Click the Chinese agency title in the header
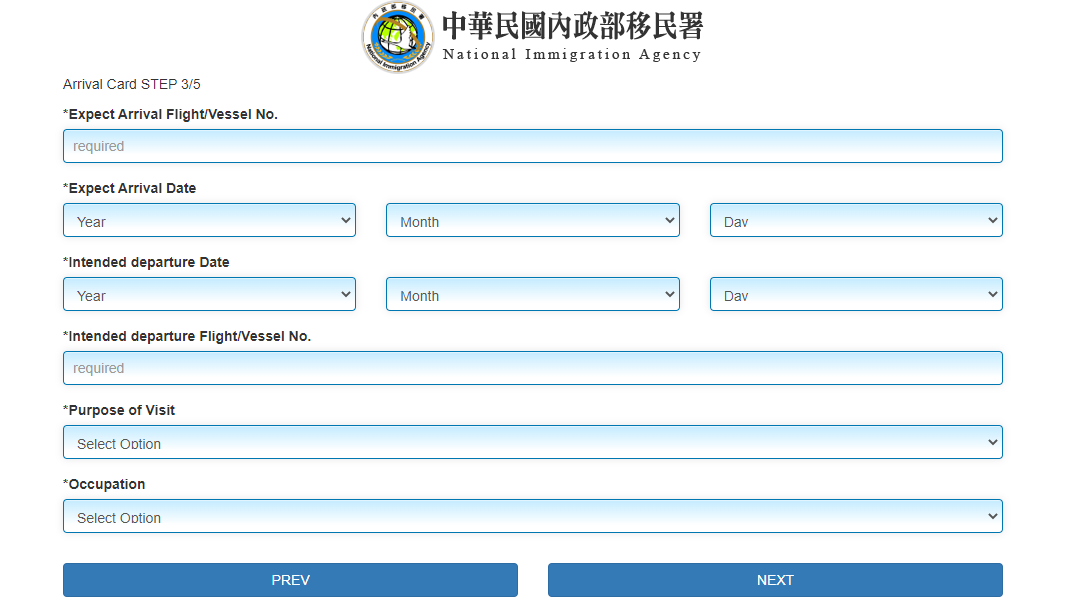Viewport: 1066px width, 615px height. [572, 25]
